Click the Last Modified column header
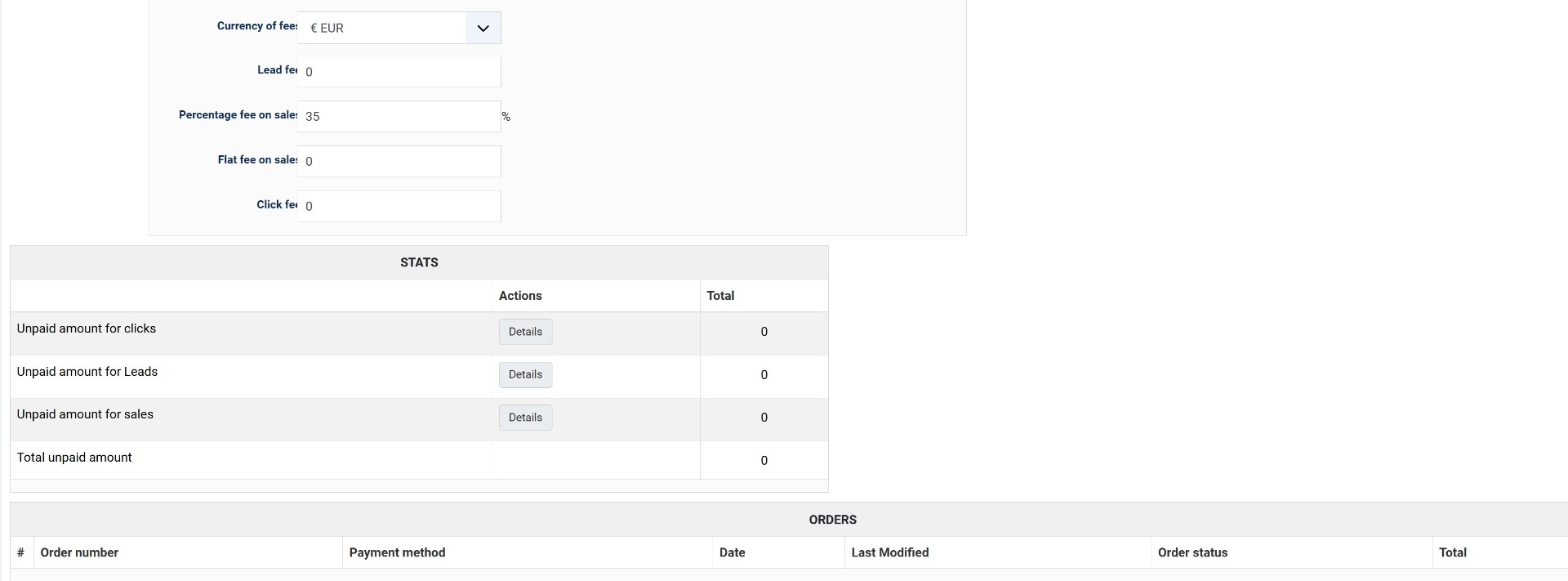Screen dimensions: 1568x581 point(889,553)
